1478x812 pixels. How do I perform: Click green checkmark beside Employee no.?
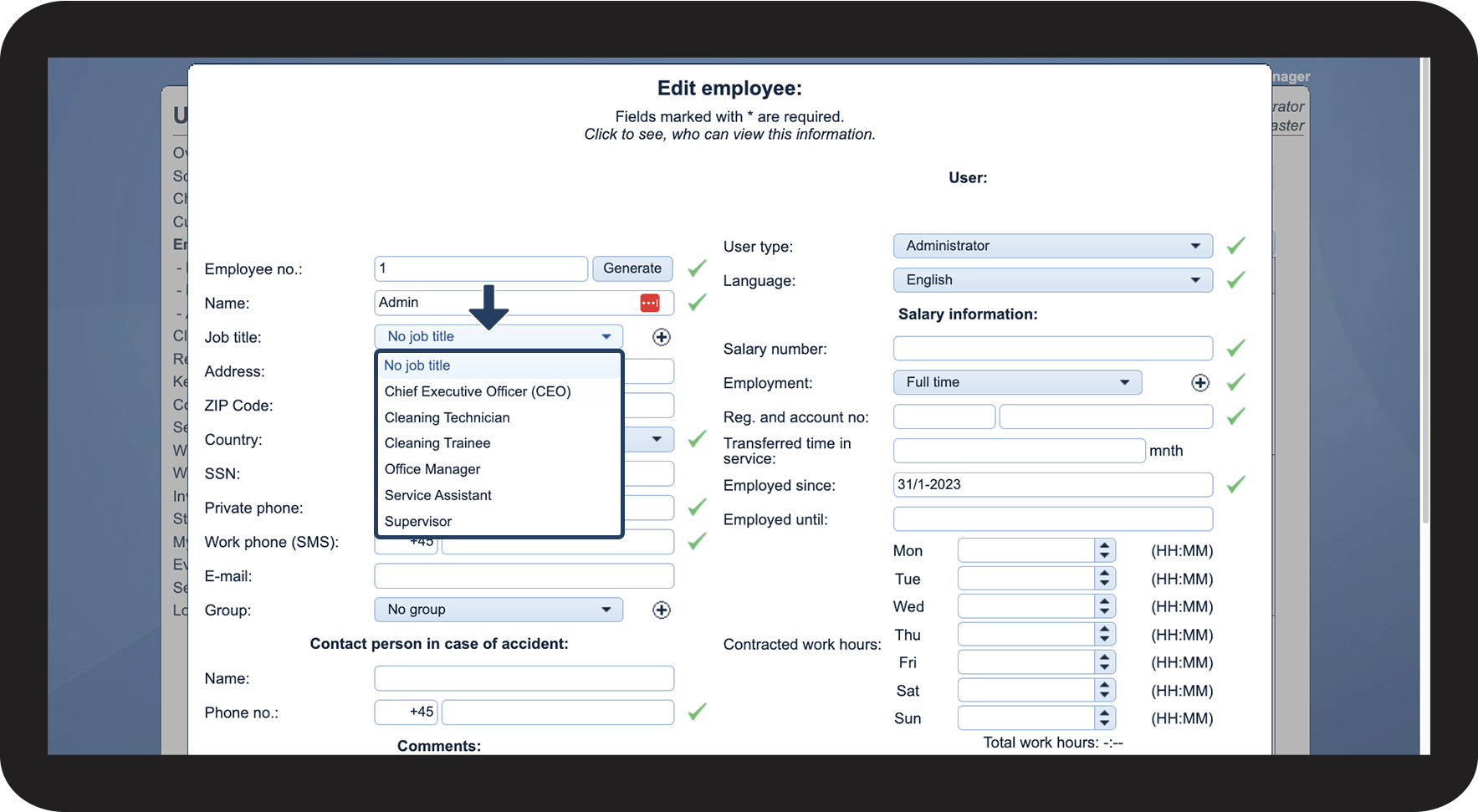click(x=697, y=268)
